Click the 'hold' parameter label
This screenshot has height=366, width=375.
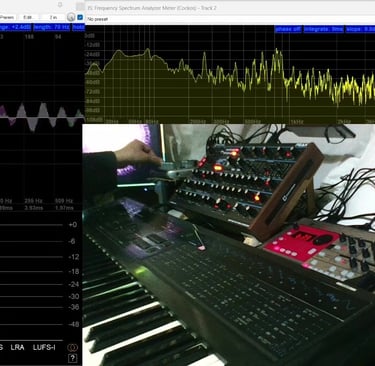78,27
